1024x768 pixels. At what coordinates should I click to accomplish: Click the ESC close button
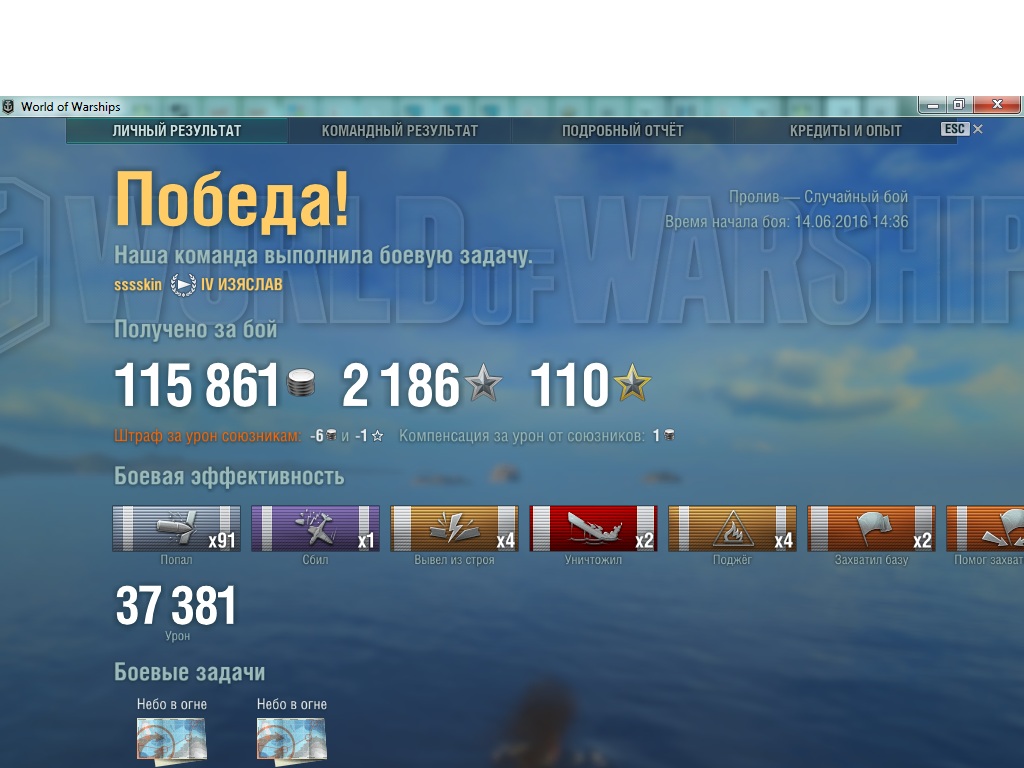(961, 129)
